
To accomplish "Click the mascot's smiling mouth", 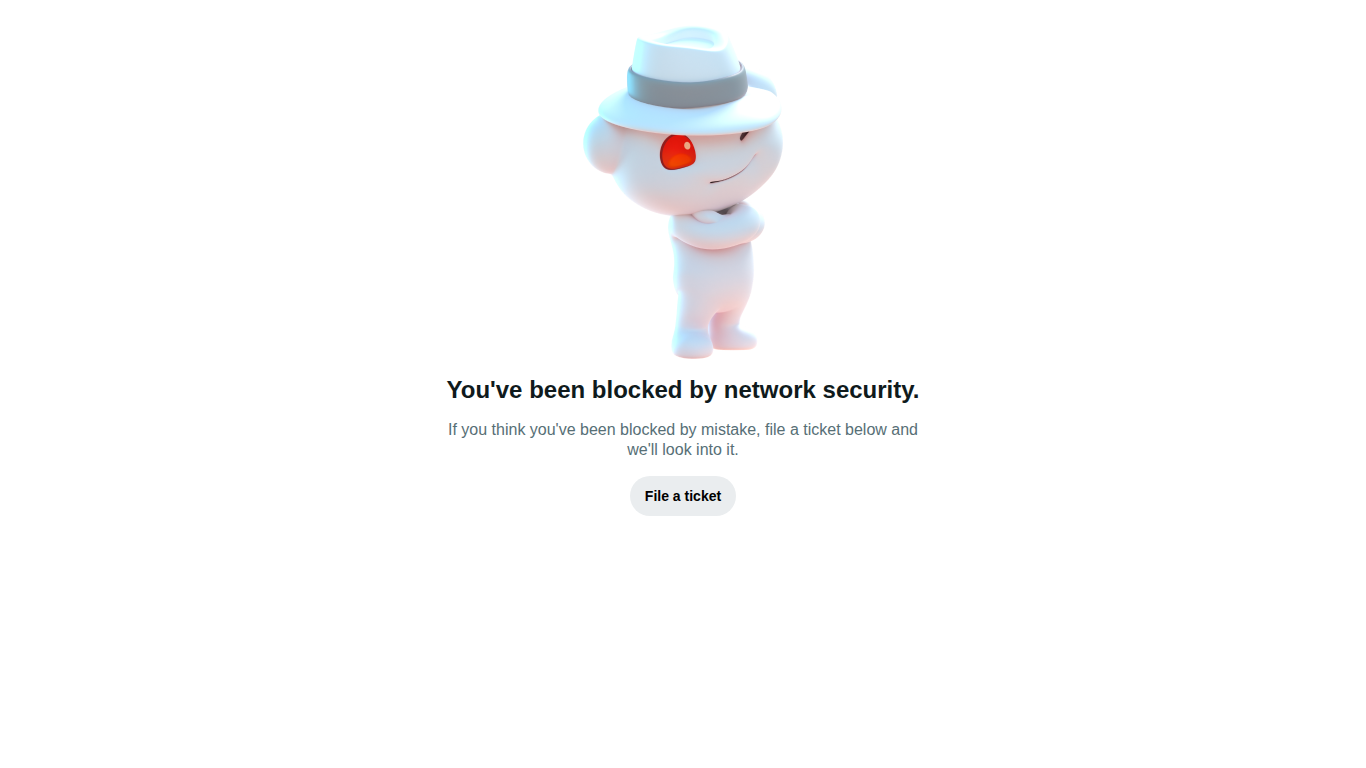I will coord(733,174).
